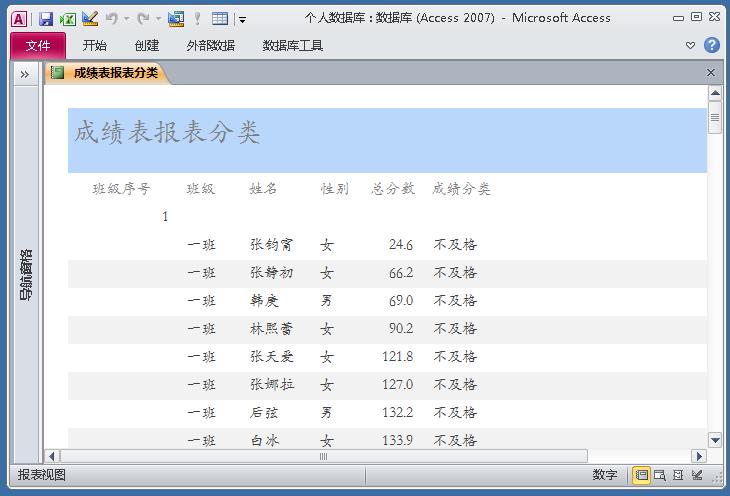Switch to Print Preview in status bar
This screenshot has height=496, width=730.
tap(660, 476)
